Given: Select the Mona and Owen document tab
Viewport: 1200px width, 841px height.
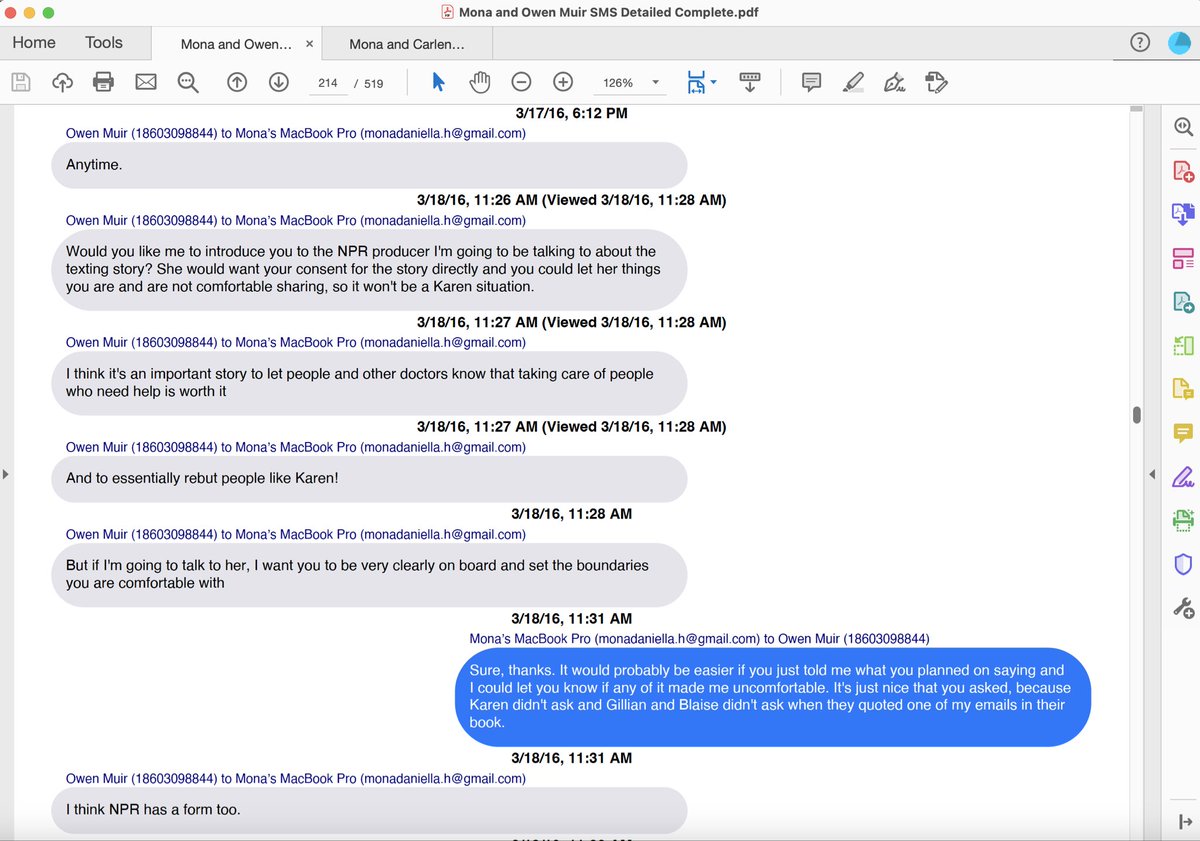Looking at the screenshot, I should click(236, 44).
